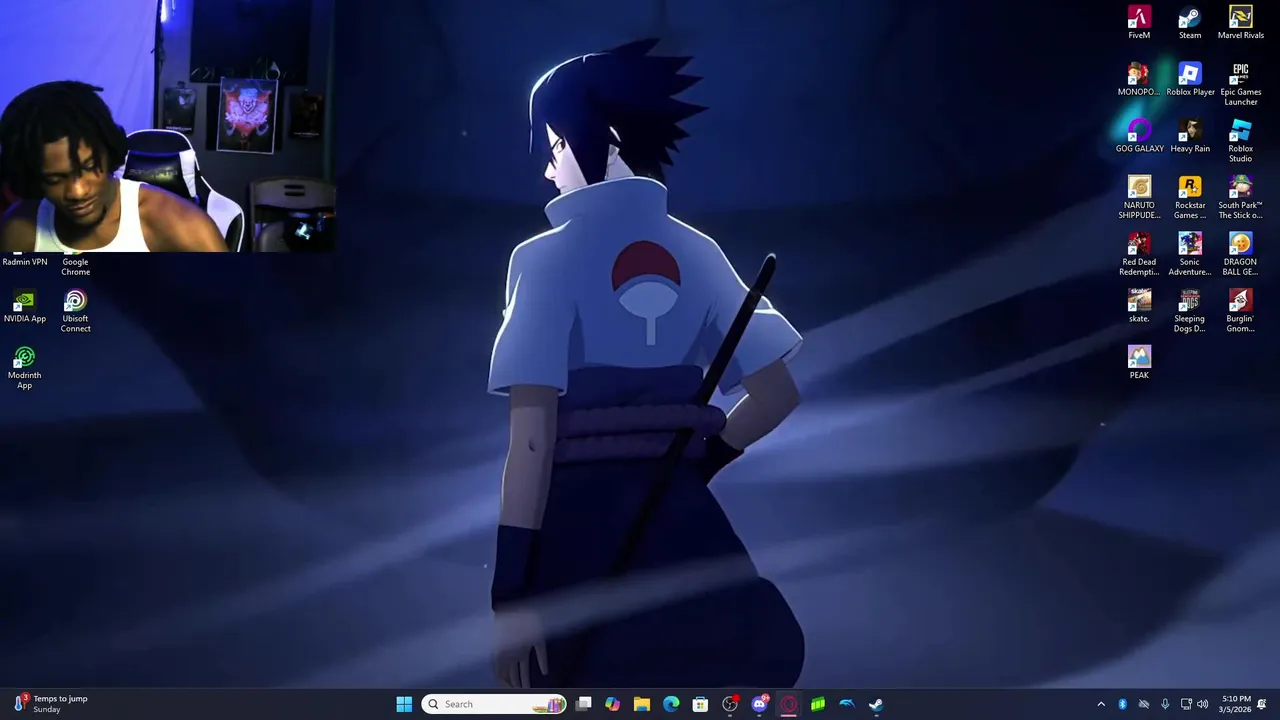Select the Monopoly game desktop shortcut

(1139, 80)
